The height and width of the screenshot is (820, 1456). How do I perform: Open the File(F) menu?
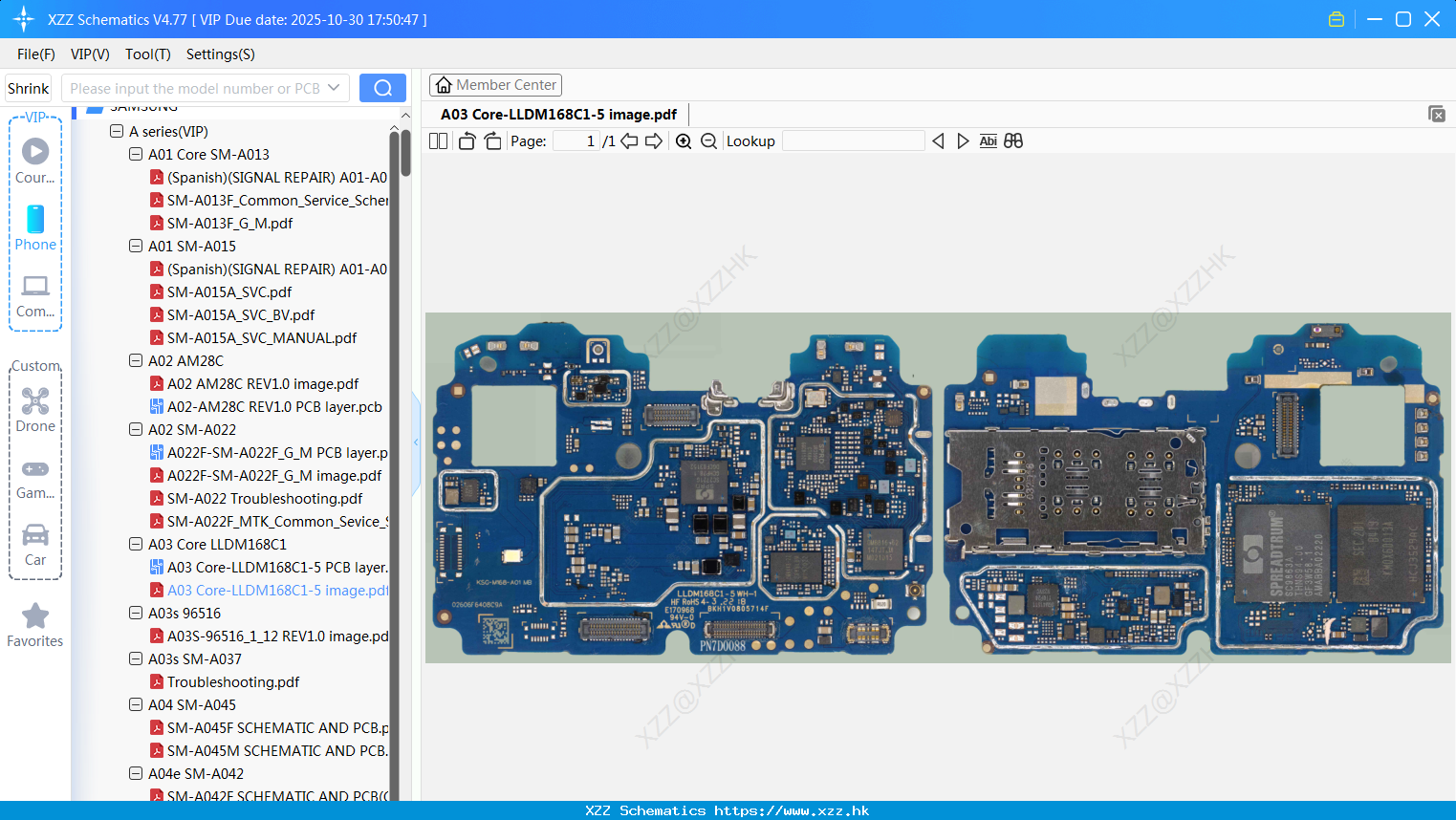pos(36,54)
